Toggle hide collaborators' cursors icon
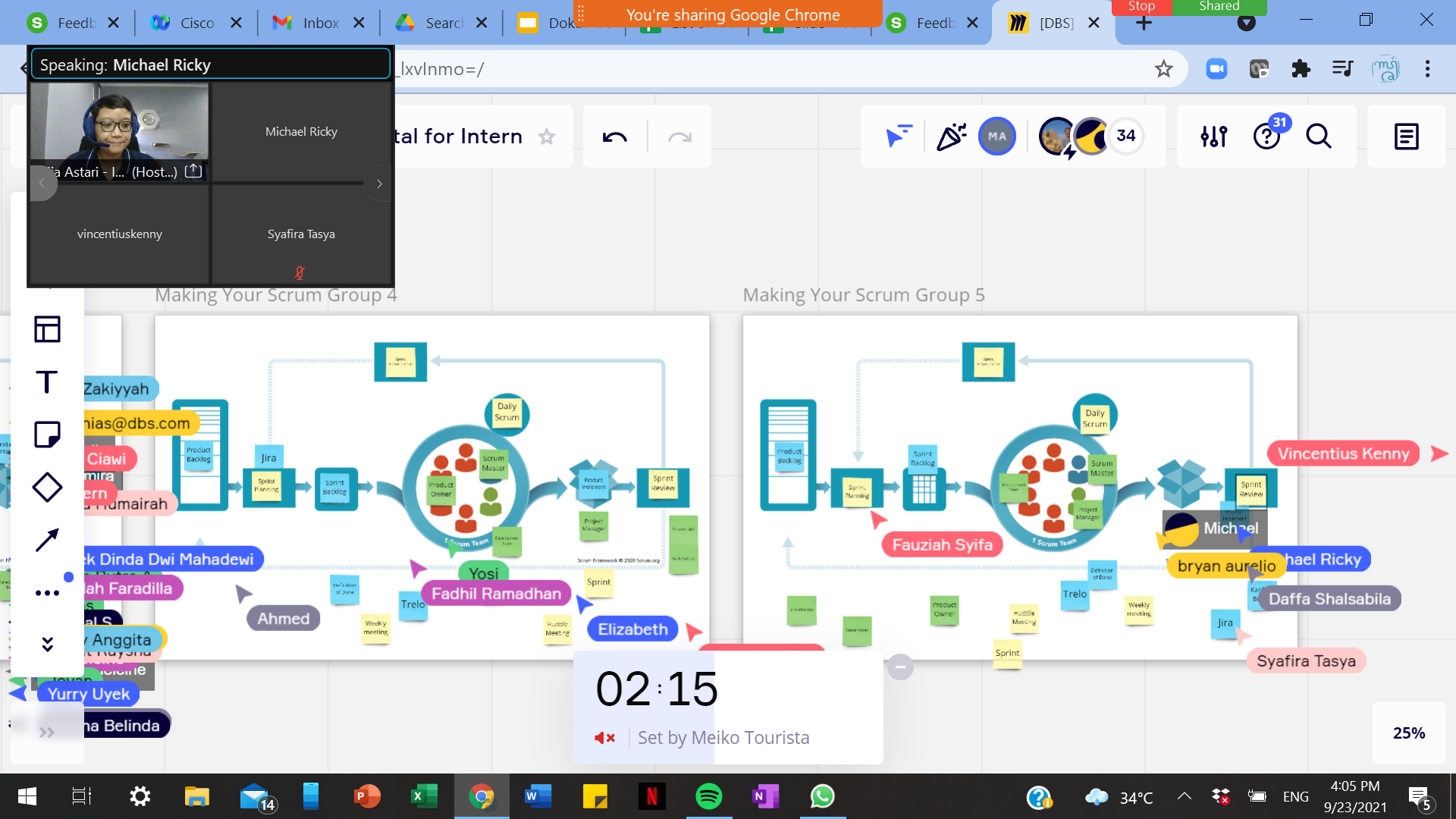Image resolution: width=1456 pixels, height=819 pixels. click(899, 136)
